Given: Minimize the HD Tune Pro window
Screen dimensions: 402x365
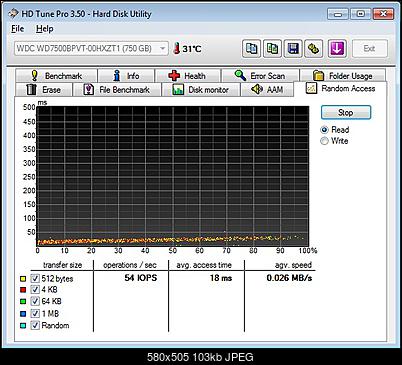Looking at the screenshot, I should click(338, 14).
